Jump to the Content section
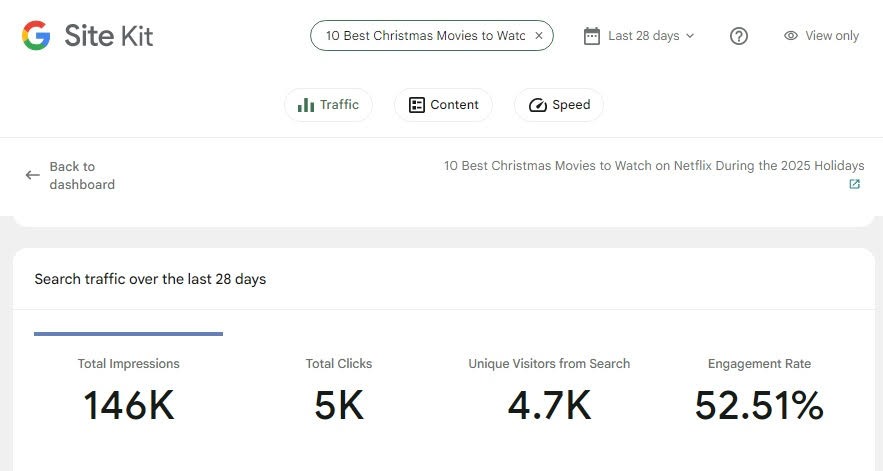This screenshot has width=883, height=471. pos(443,105)
